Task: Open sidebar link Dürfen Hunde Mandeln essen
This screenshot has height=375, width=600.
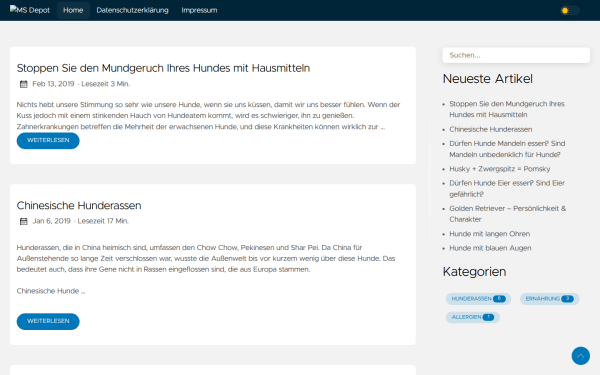Action: (x=507, y=149)
